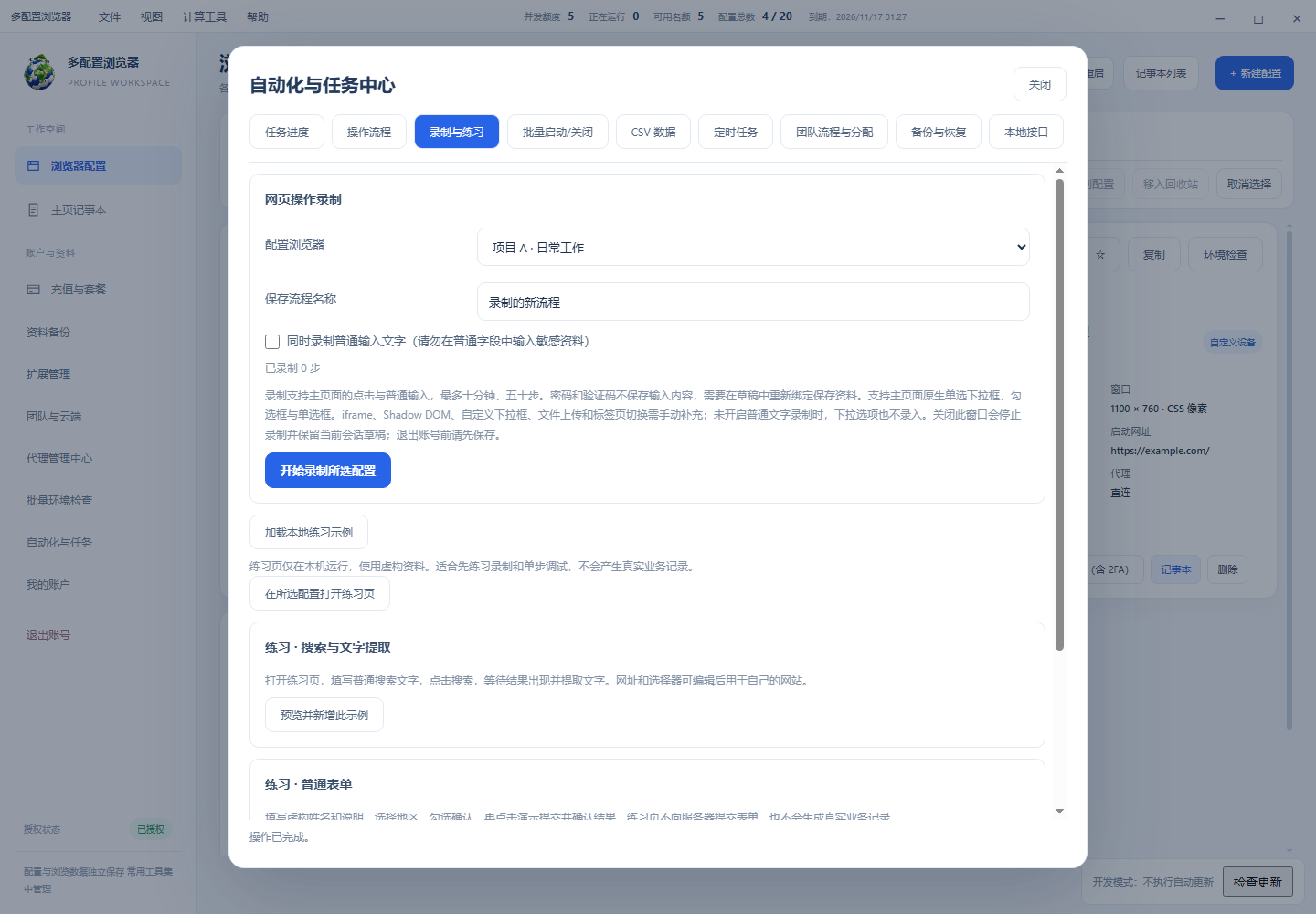Click 记事本列表 button in main window
1316x914 pixels.
pyautogui.click(x=1161, y=73)
